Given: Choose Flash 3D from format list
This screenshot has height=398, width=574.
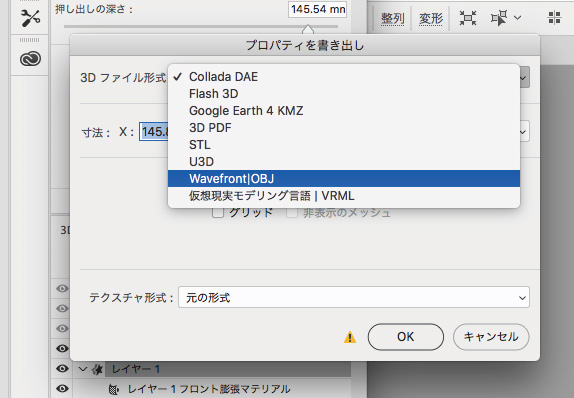Looking at the screenshot, I should (x=344, y=94).
